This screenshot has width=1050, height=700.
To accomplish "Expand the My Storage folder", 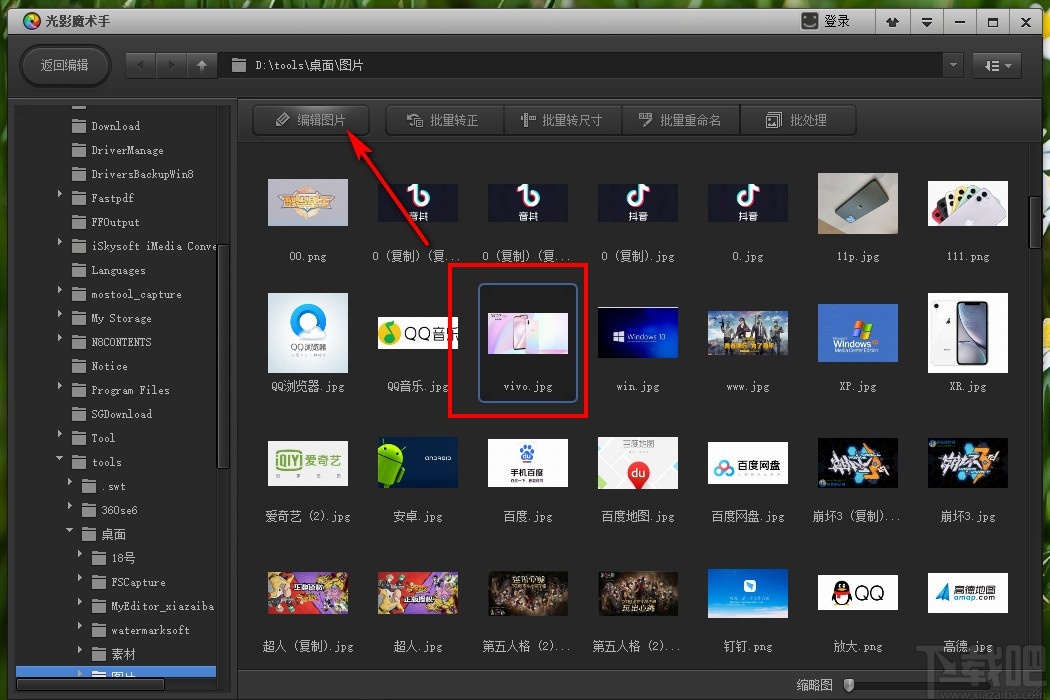I will tap(60, 313).
